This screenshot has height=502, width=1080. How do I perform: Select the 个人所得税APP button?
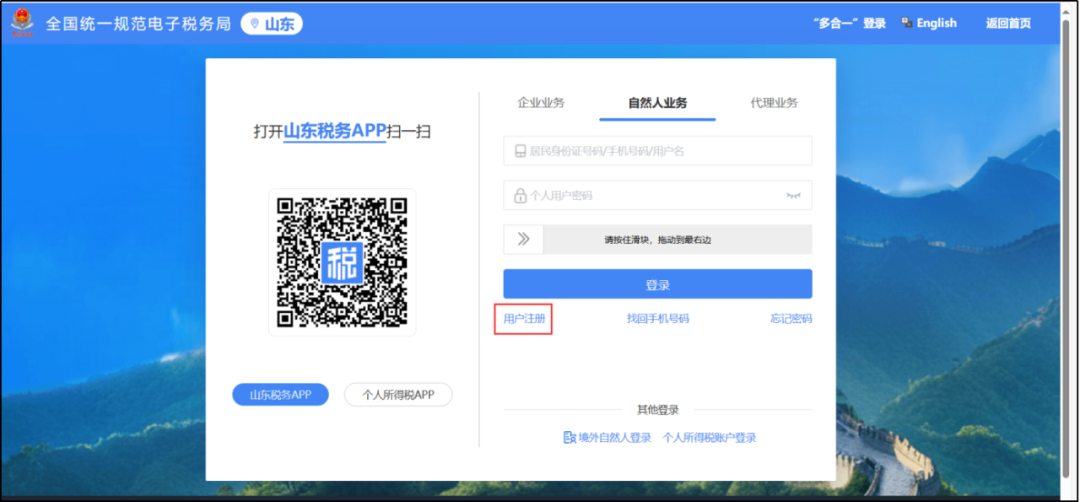(398, 395)
